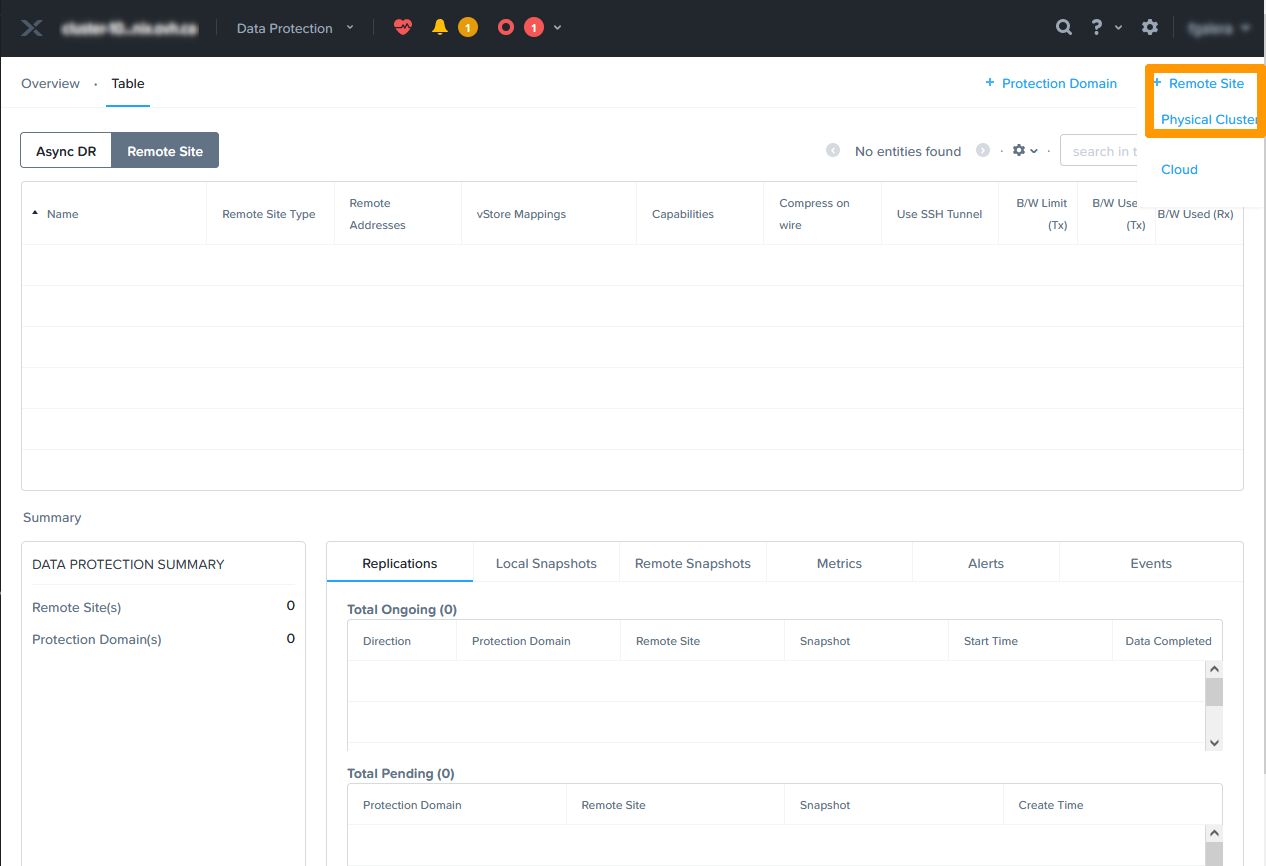Open settings via the gear icon
Screen dimensions: 1266x866
(1150, 28)
